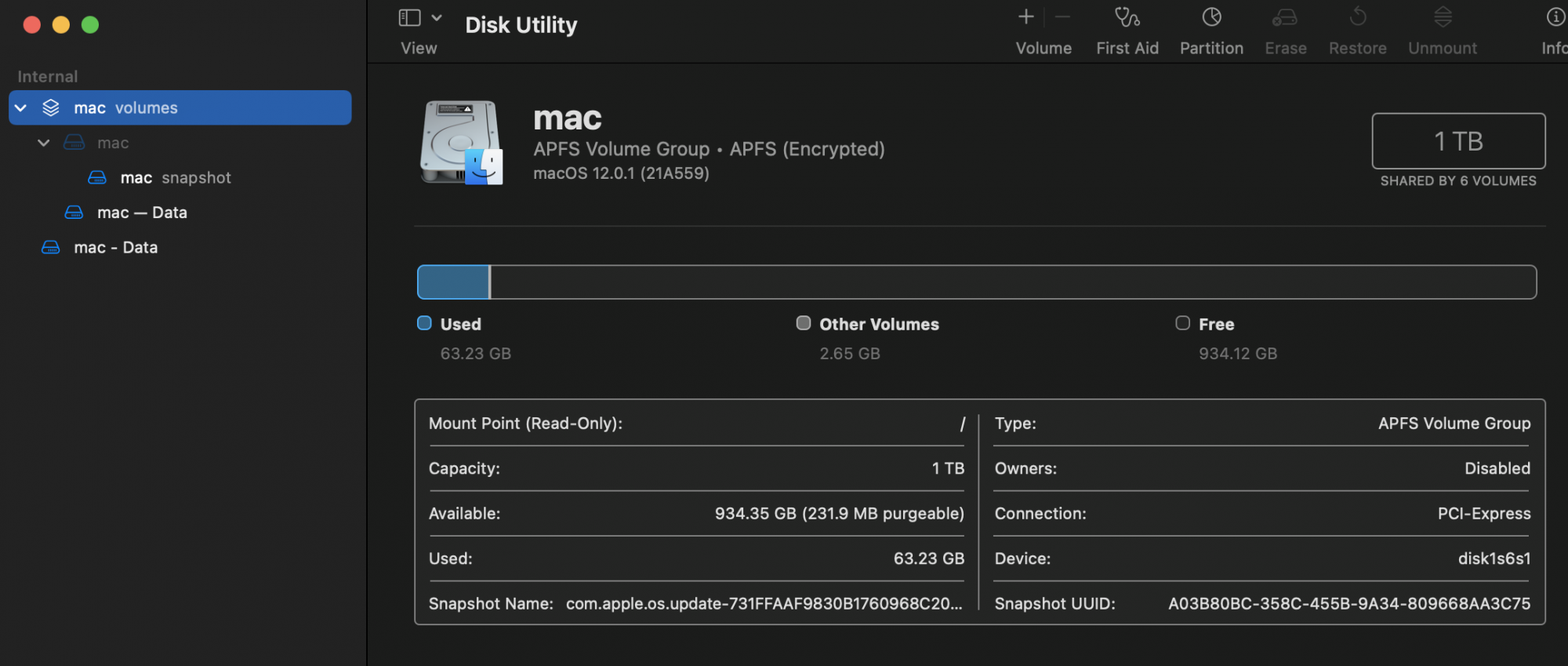The width and height of the screenshot is (1568, 666).
Task: Collapse the mac volumes group
Action: click(21, 107)
